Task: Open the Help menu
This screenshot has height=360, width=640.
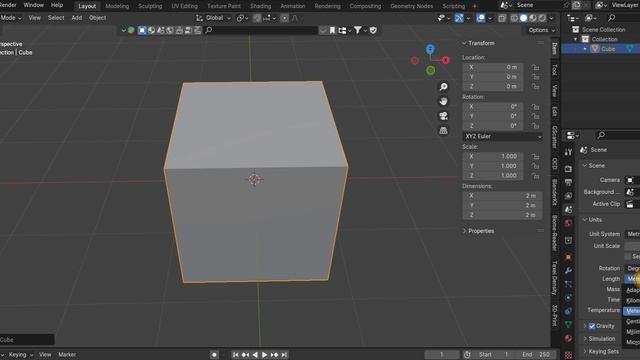Action: tap(57, 5)
